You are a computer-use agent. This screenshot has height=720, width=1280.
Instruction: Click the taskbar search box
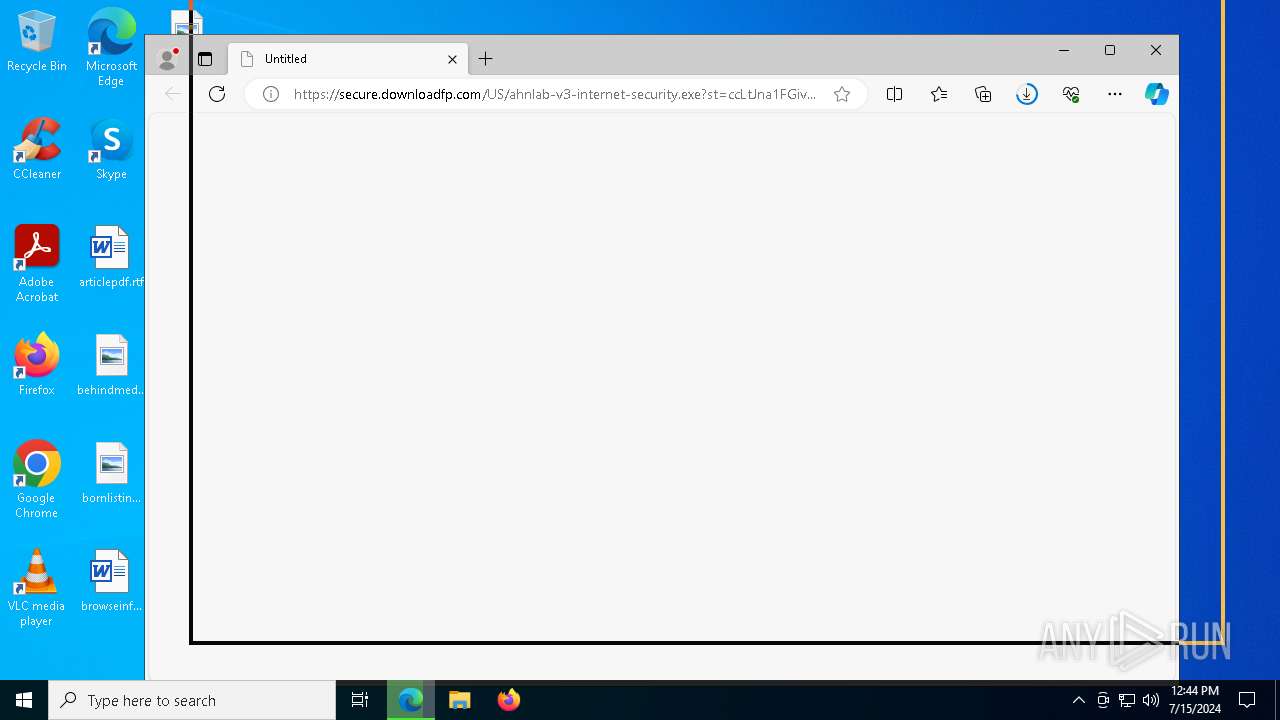pyautogui.click(x=192, y=700)
